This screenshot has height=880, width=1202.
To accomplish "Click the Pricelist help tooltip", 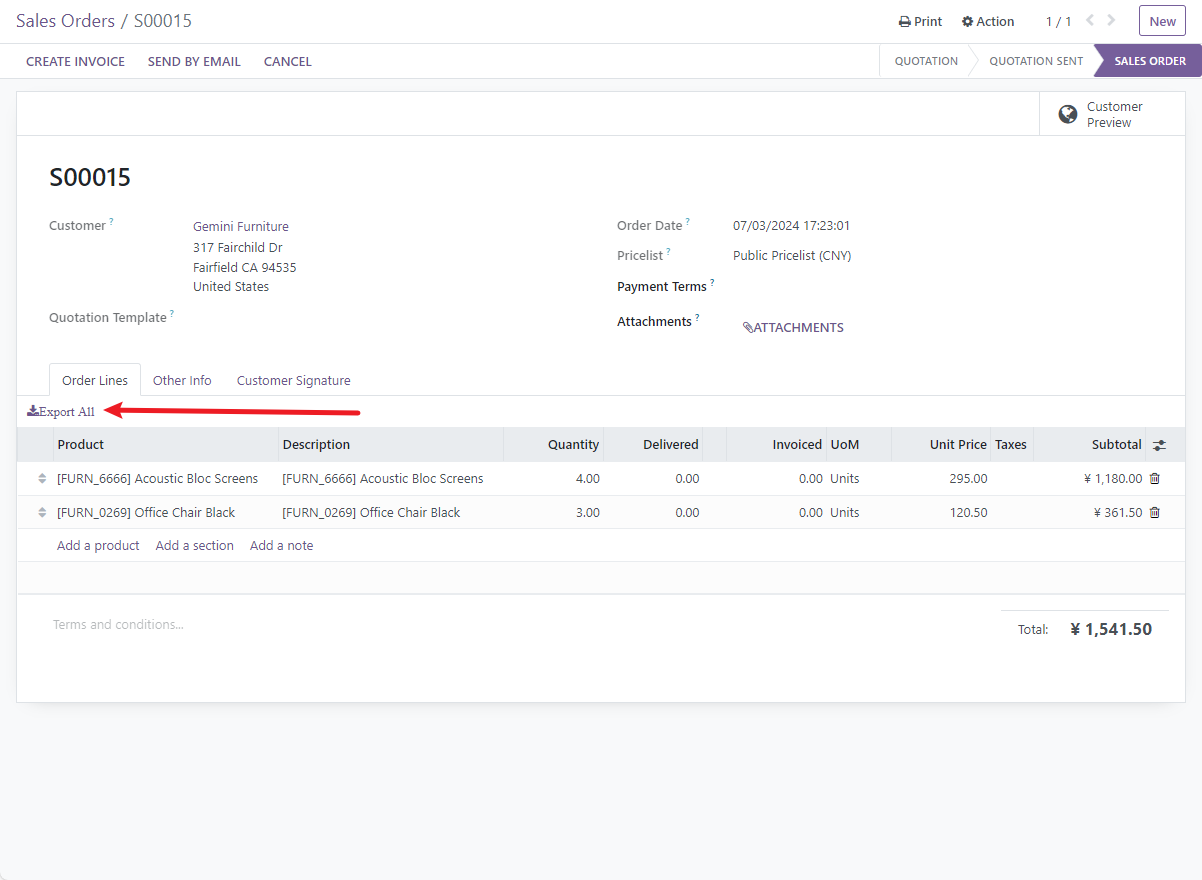I will pyautogui.click(x=668, y=252).
